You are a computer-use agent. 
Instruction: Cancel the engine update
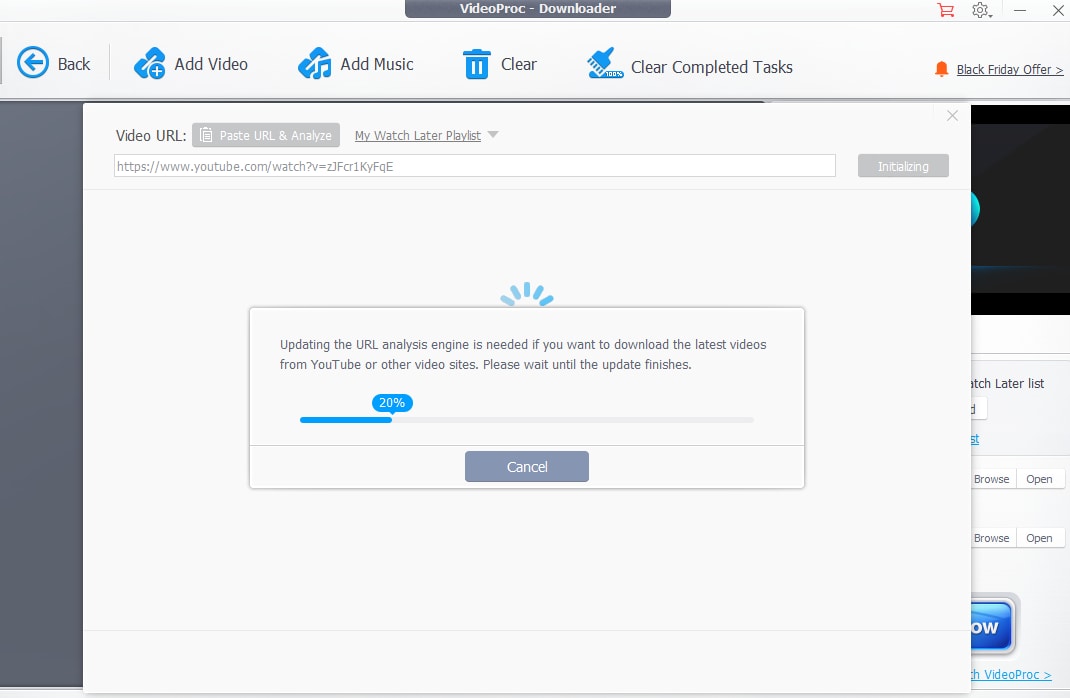point(526,467)
